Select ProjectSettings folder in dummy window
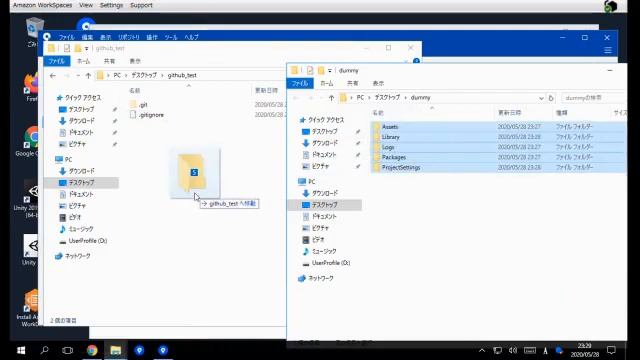640x360 pixels. pyautogui.click(x=401, y=168)
